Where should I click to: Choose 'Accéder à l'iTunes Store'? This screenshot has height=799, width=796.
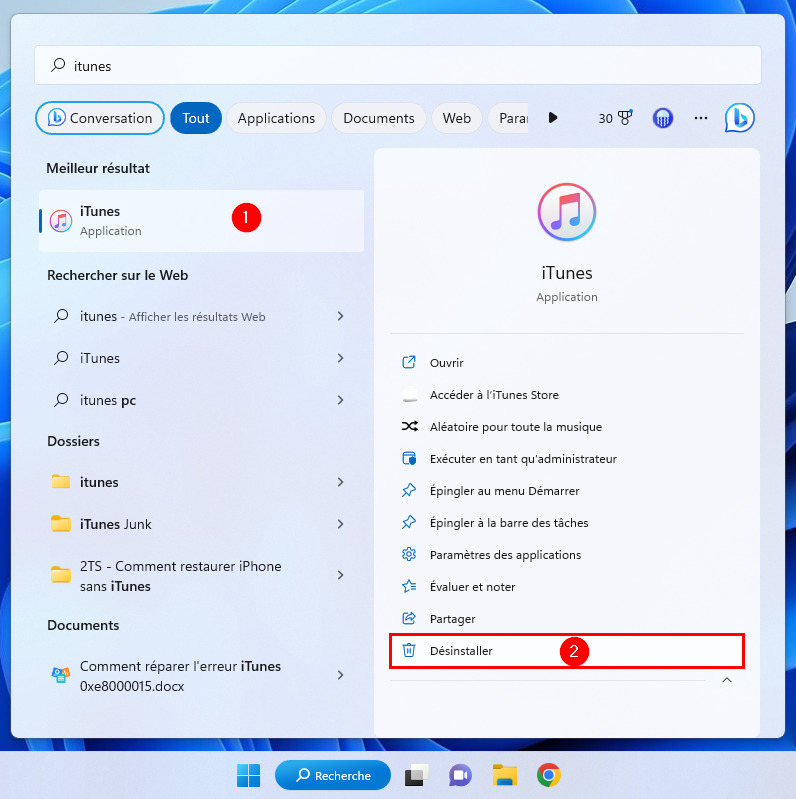tap(567, 395)
